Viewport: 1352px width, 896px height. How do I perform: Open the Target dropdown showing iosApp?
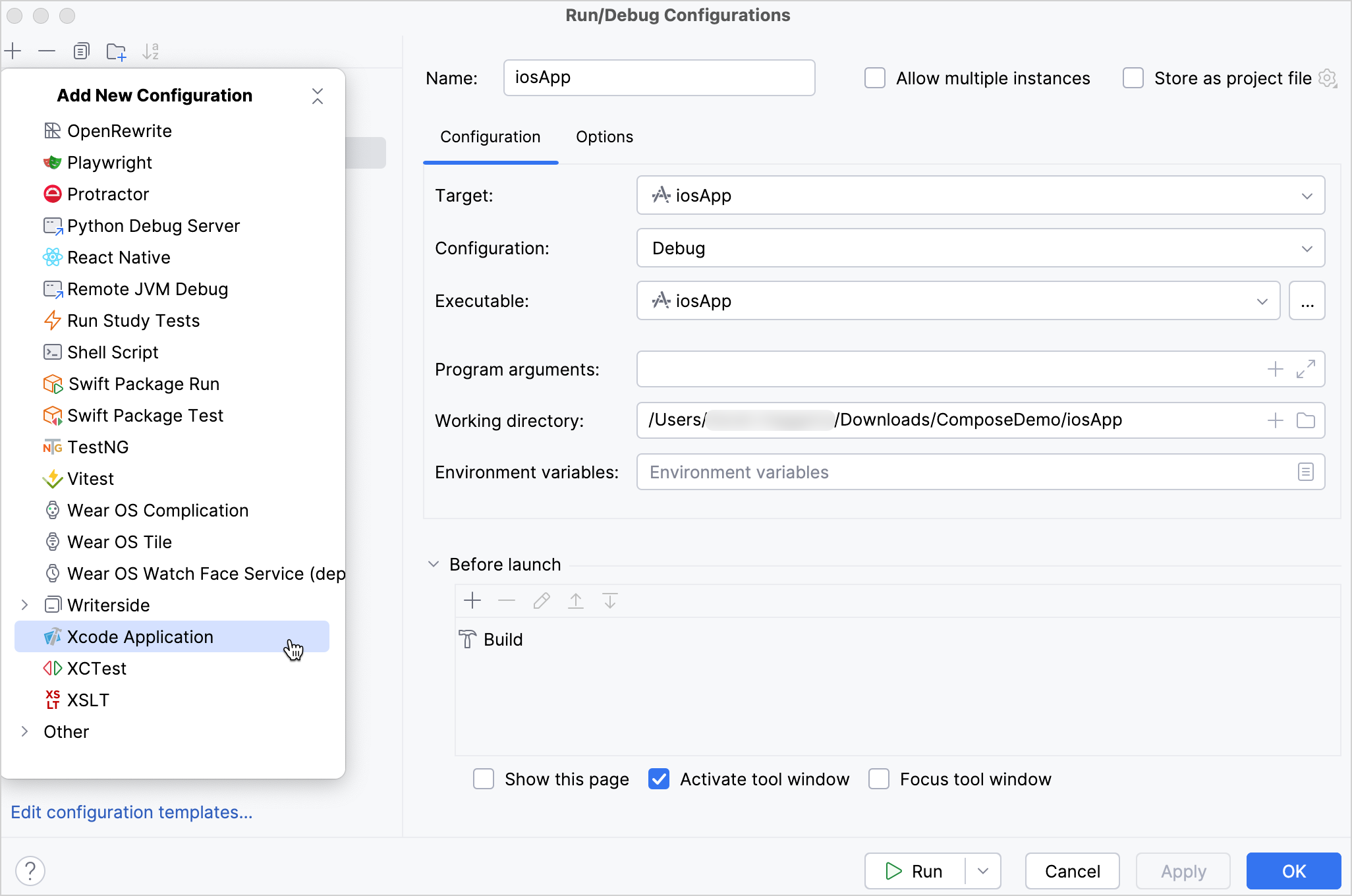1308,195
